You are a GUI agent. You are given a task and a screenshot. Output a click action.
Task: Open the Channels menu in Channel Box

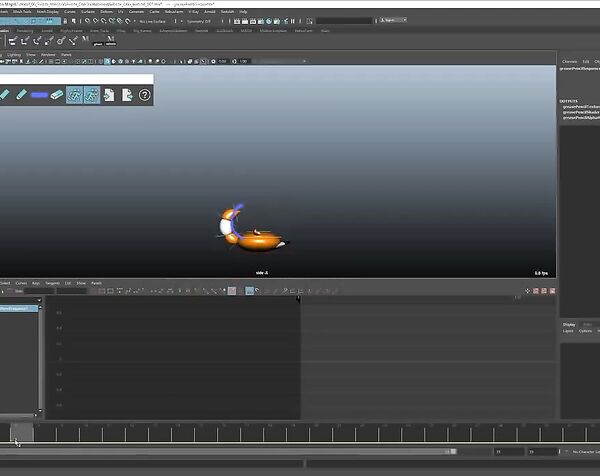[x=569, y=62]
